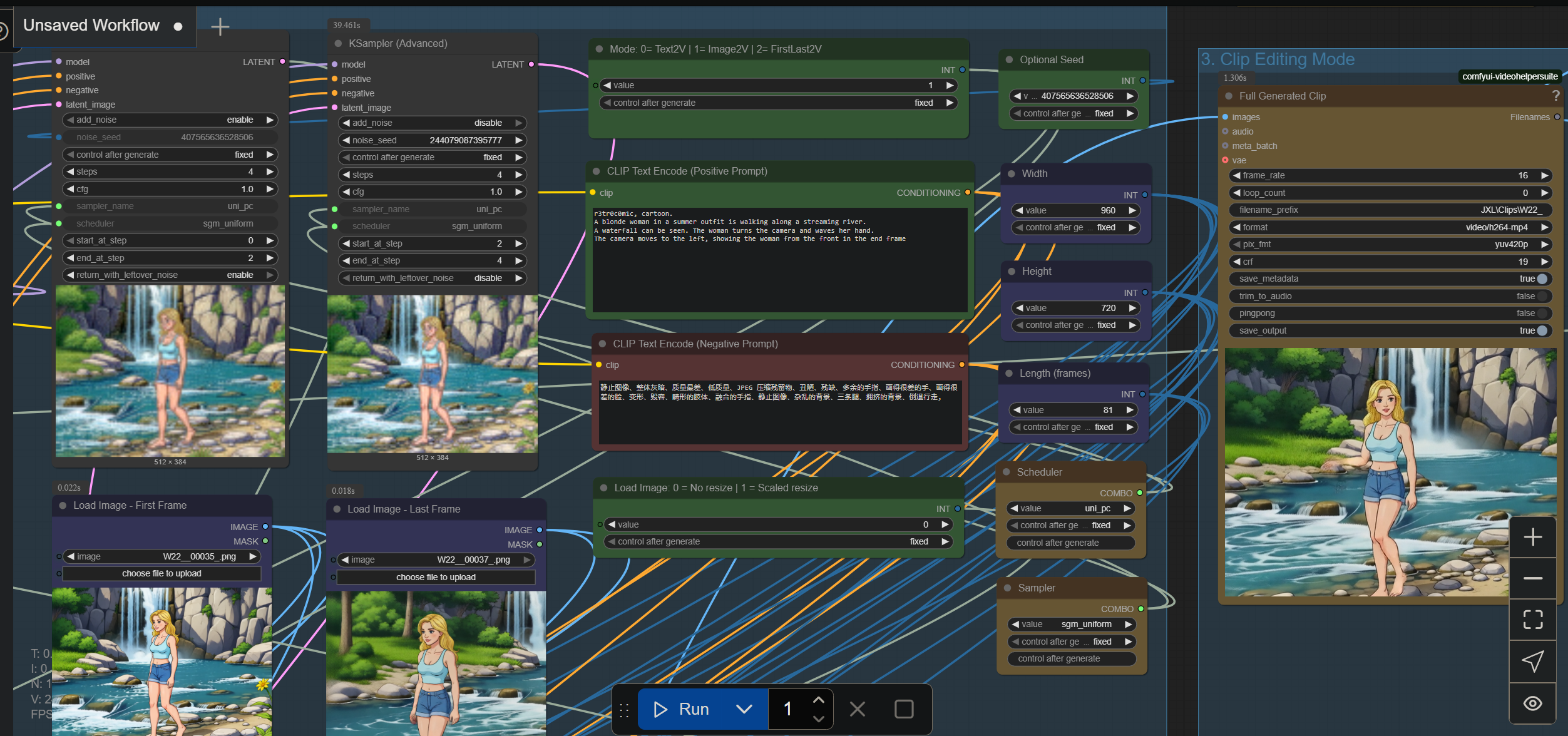Viewport: 1568px width, 736px height.
Task: Select the Unsaved Workflow tab
Action: pos(91,26)
